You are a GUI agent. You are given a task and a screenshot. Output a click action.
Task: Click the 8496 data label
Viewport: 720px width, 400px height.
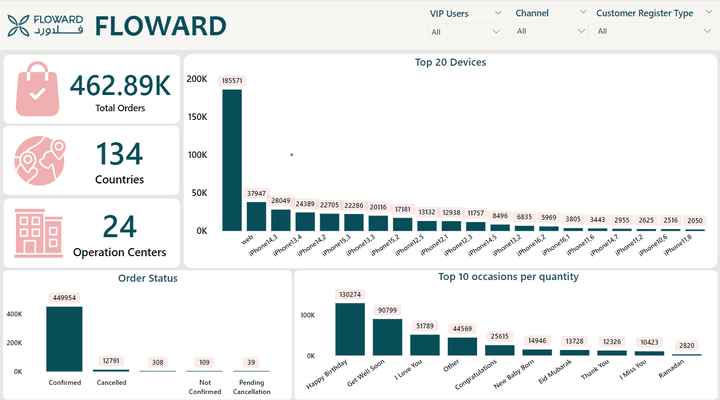500,216
